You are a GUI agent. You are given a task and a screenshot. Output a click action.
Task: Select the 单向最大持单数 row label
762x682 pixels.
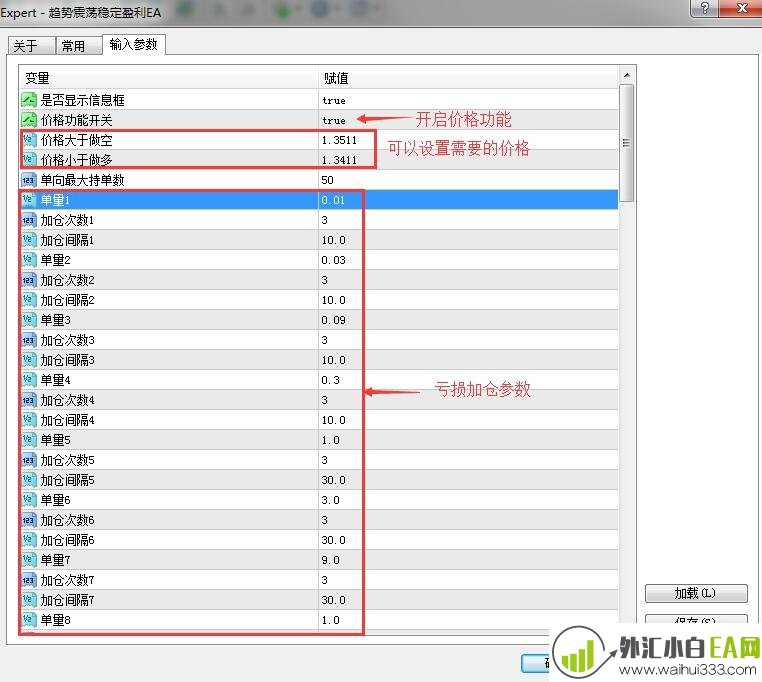point(83,180)
